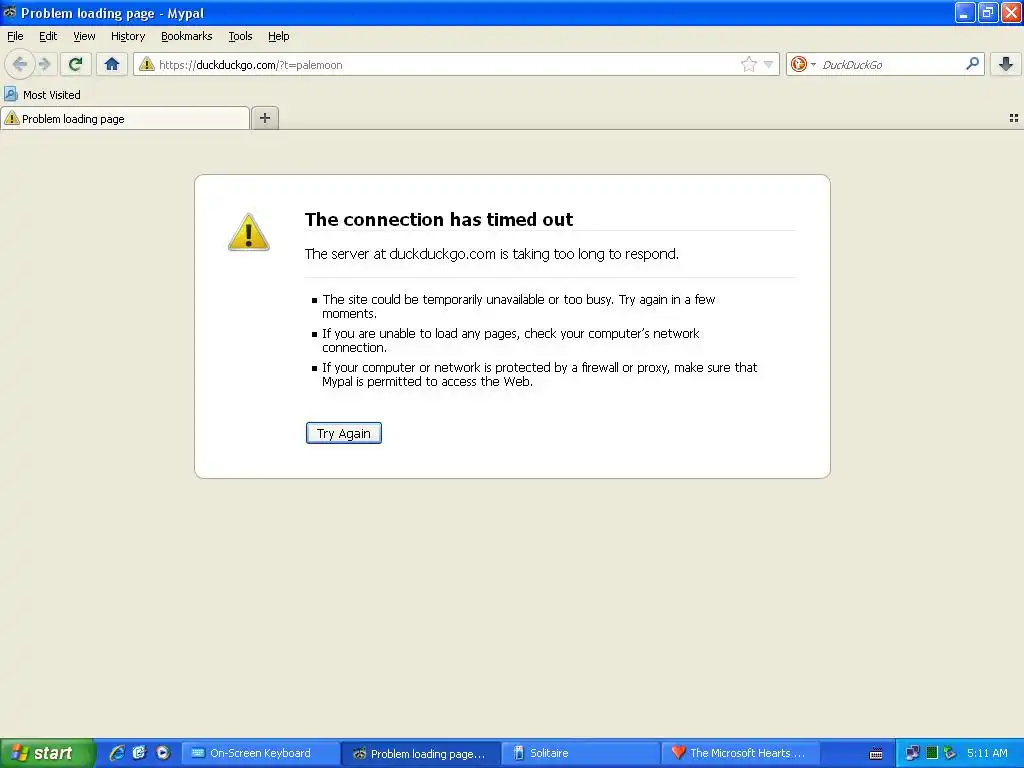Launch Windows Media Player from Quick Launch
1024x768 pixels.
163,753
